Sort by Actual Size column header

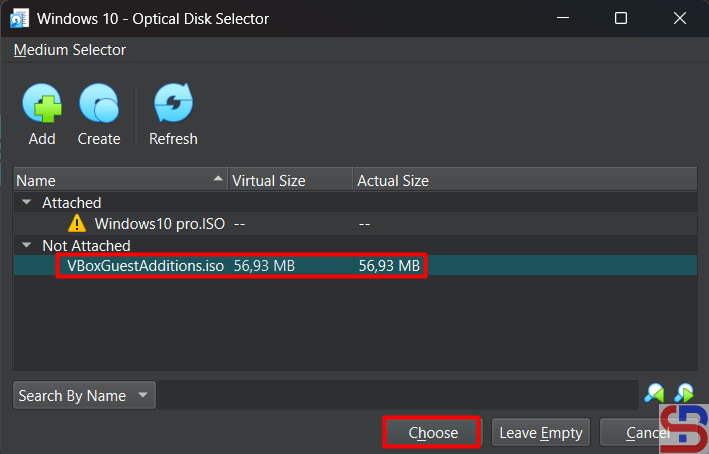[x=393, y=181]
